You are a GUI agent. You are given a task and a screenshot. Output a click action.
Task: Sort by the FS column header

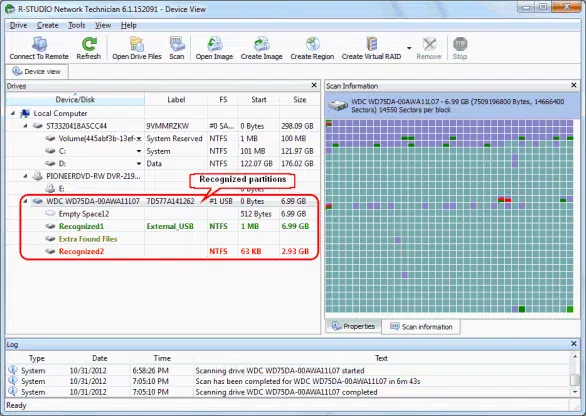coord(223,99)
